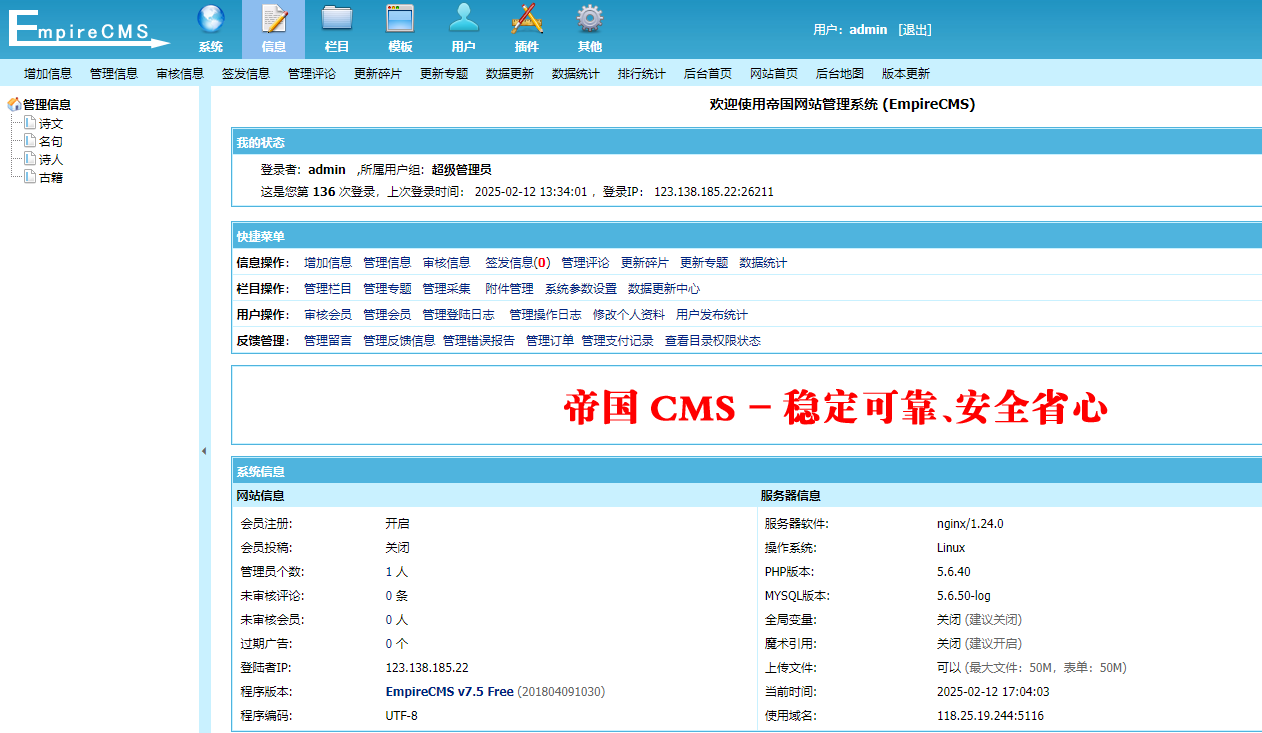
Task: Open 数据统计 in the submenu bar
Action: (x=576, y=73)
